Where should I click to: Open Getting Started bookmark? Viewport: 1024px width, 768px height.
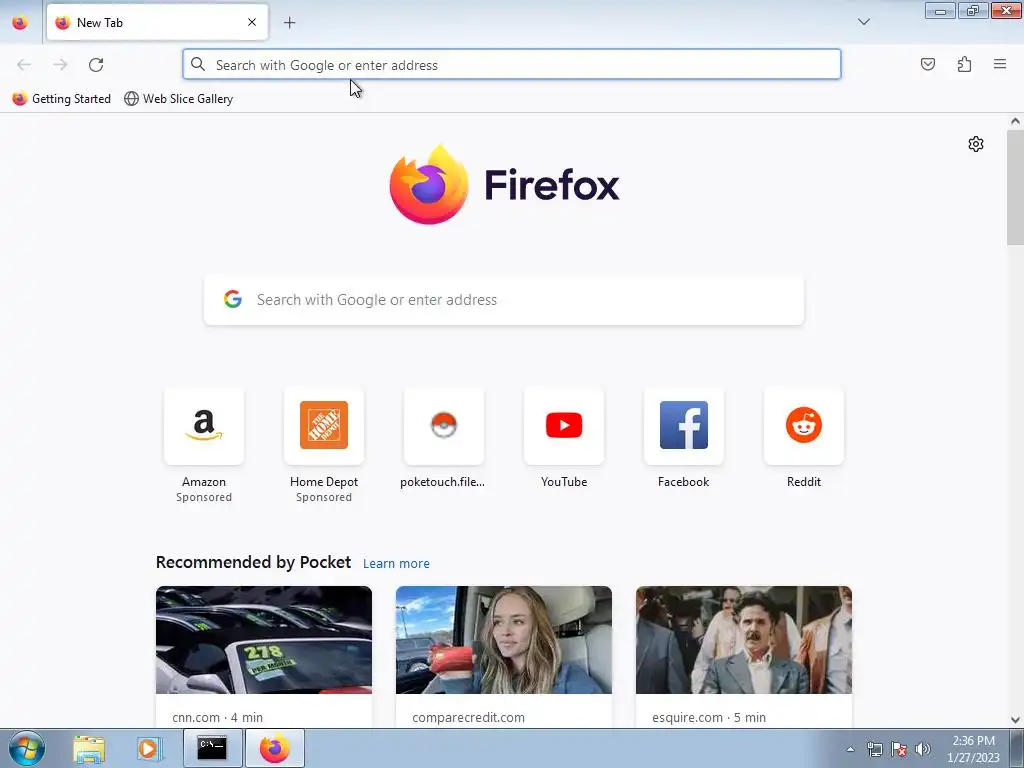(62, 99)
